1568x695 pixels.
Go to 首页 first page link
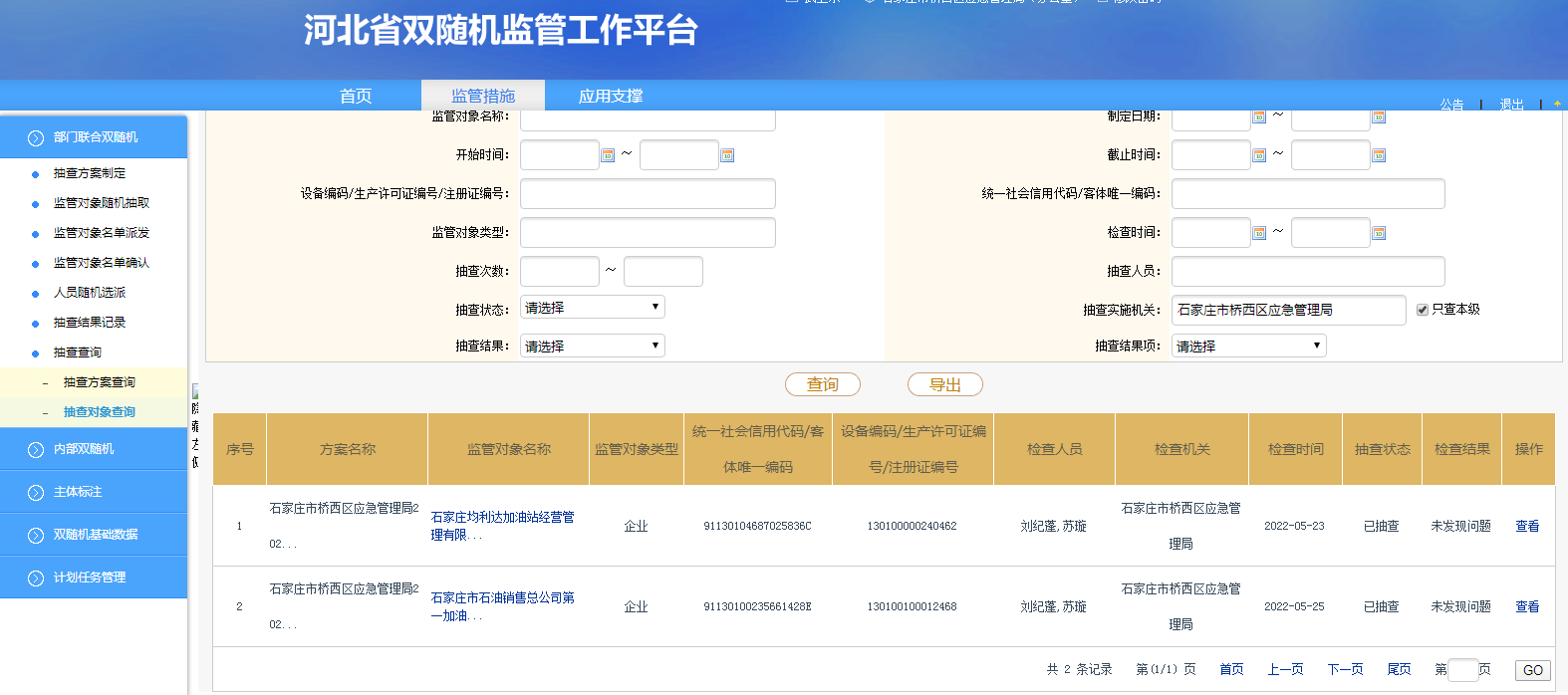(x=1231, y=669)
